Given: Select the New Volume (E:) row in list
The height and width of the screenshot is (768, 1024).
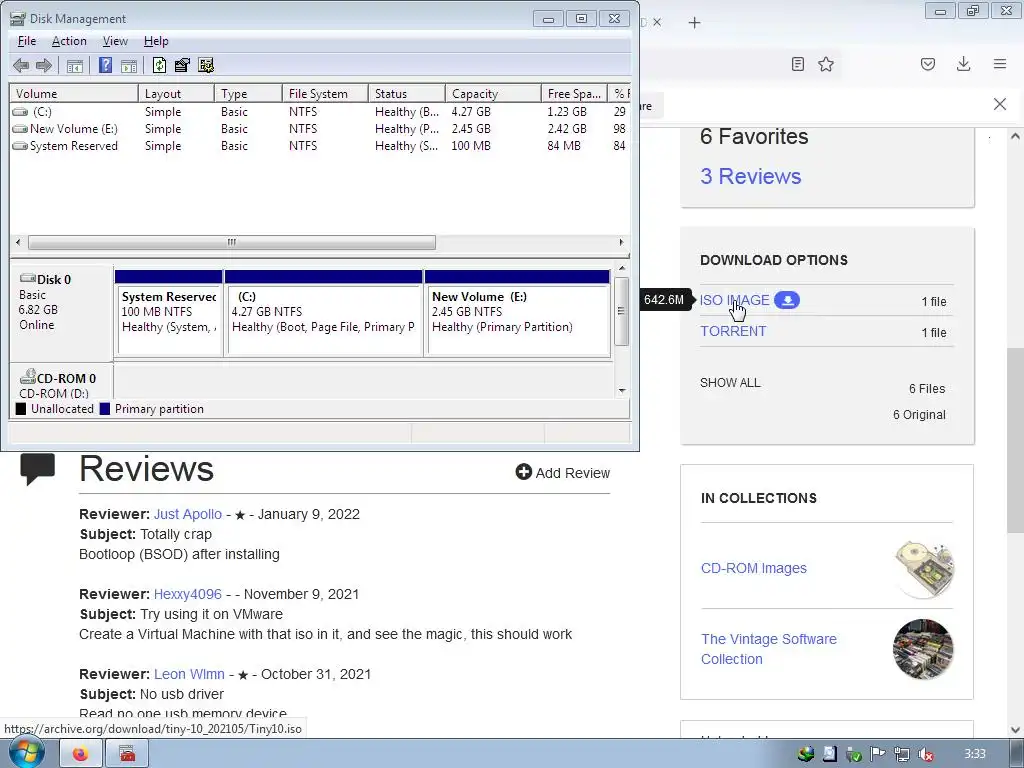Looking at the screenshot, I should pyautogui.click(x=320, y=129).
